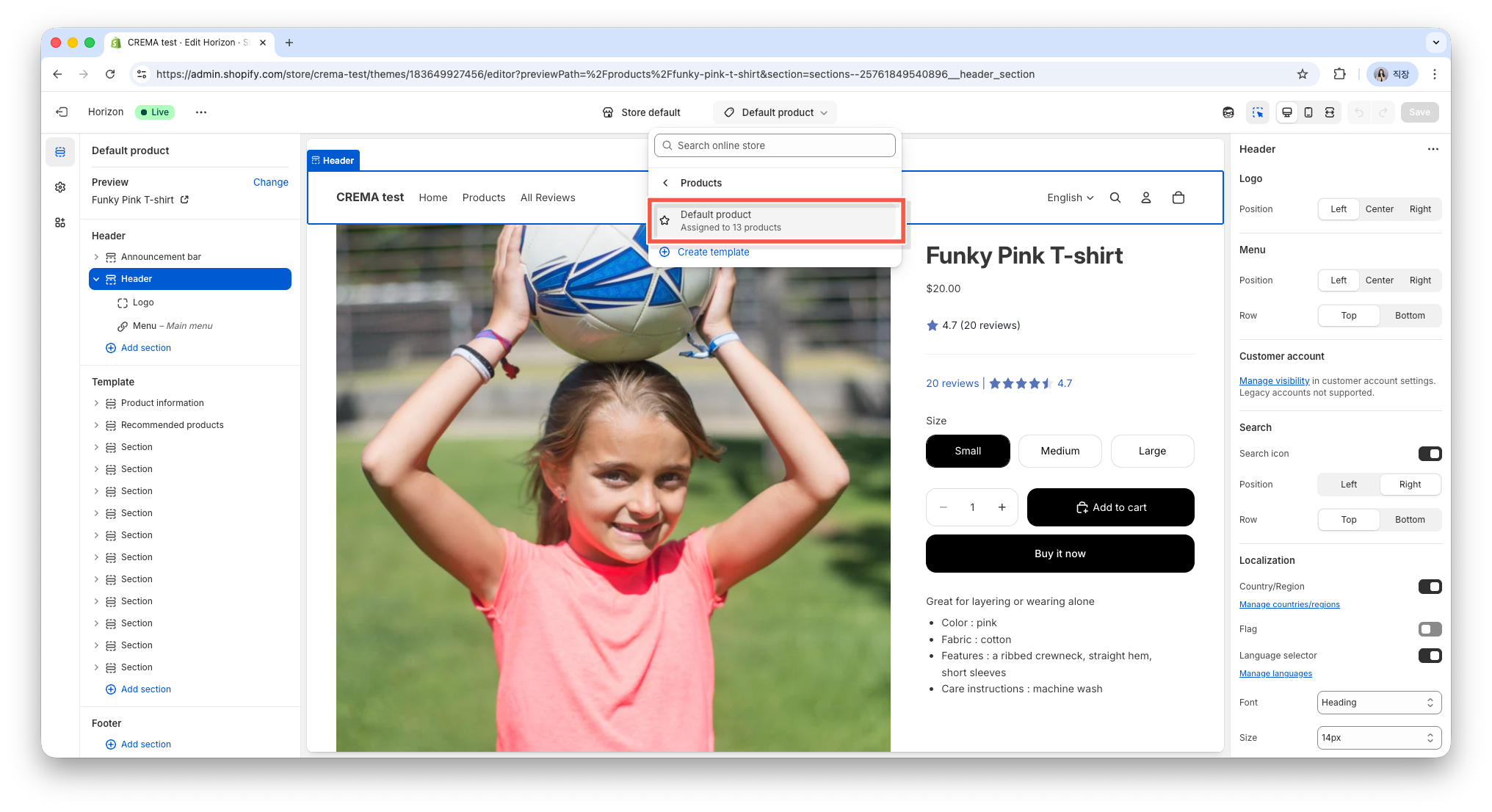This screenshot has height=812, width=1492.
Task: Open the Header panel ellipsis menu
Action: pos(1433,149)
